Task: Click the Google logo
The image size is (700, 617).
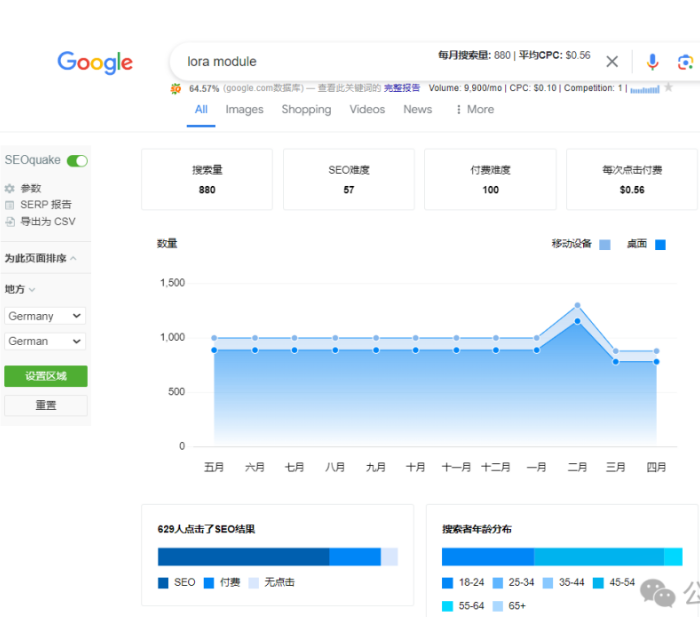Action: pos(95,62)
